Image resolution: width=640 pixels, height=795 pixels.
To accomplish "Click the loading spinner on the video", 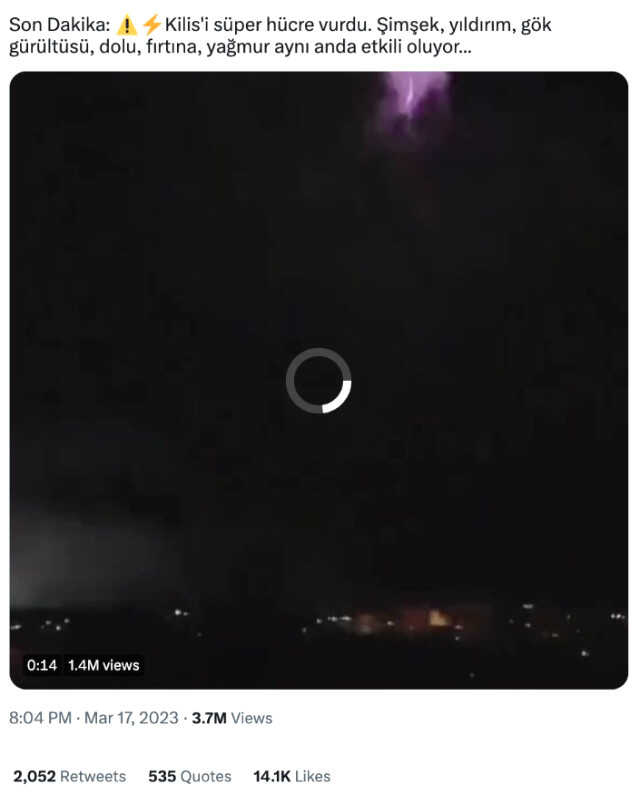I will pyautogui.click(x=318, y=380).
